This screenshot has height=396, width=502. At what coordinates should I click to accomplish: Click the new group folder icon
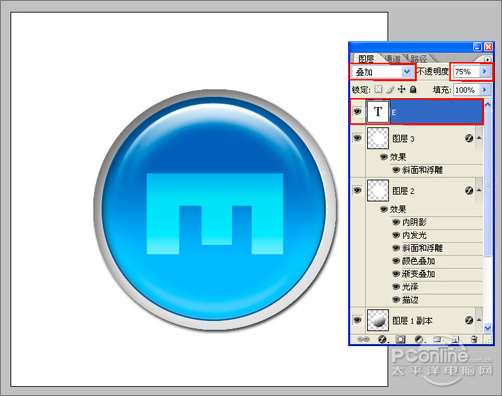437,339
